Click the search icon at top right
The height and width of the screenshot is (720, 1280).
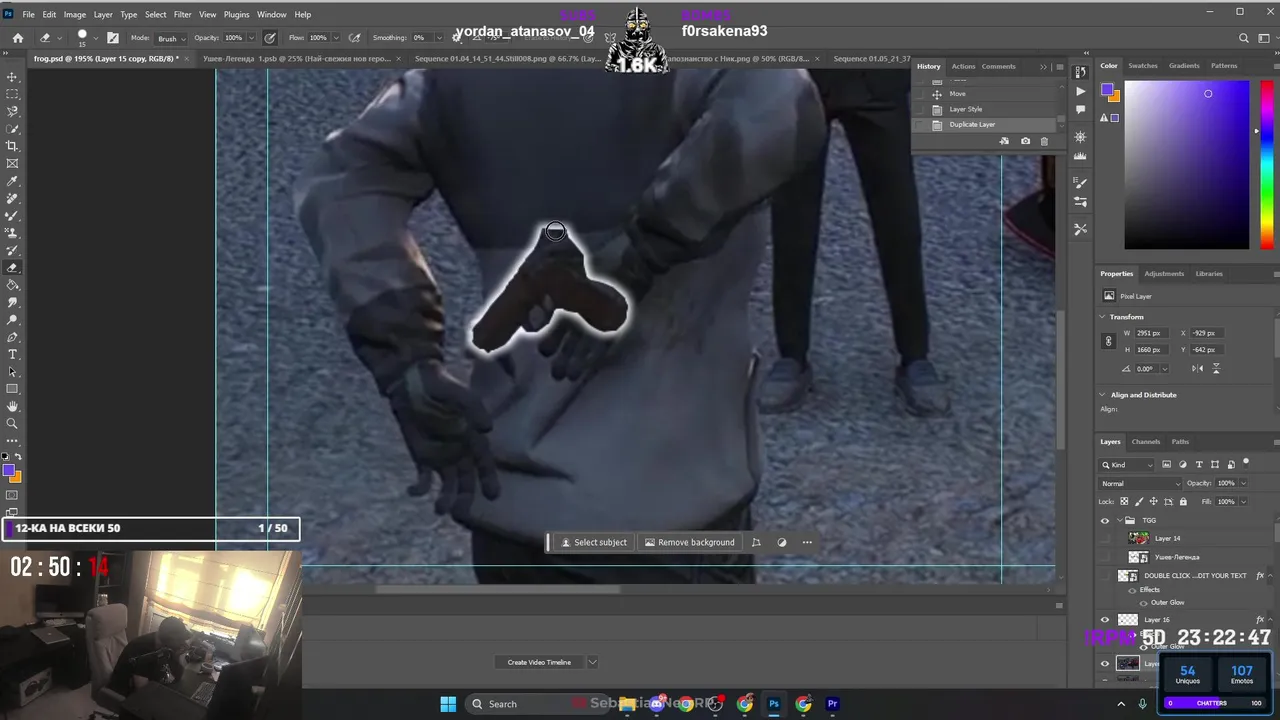pos(1244,38)
